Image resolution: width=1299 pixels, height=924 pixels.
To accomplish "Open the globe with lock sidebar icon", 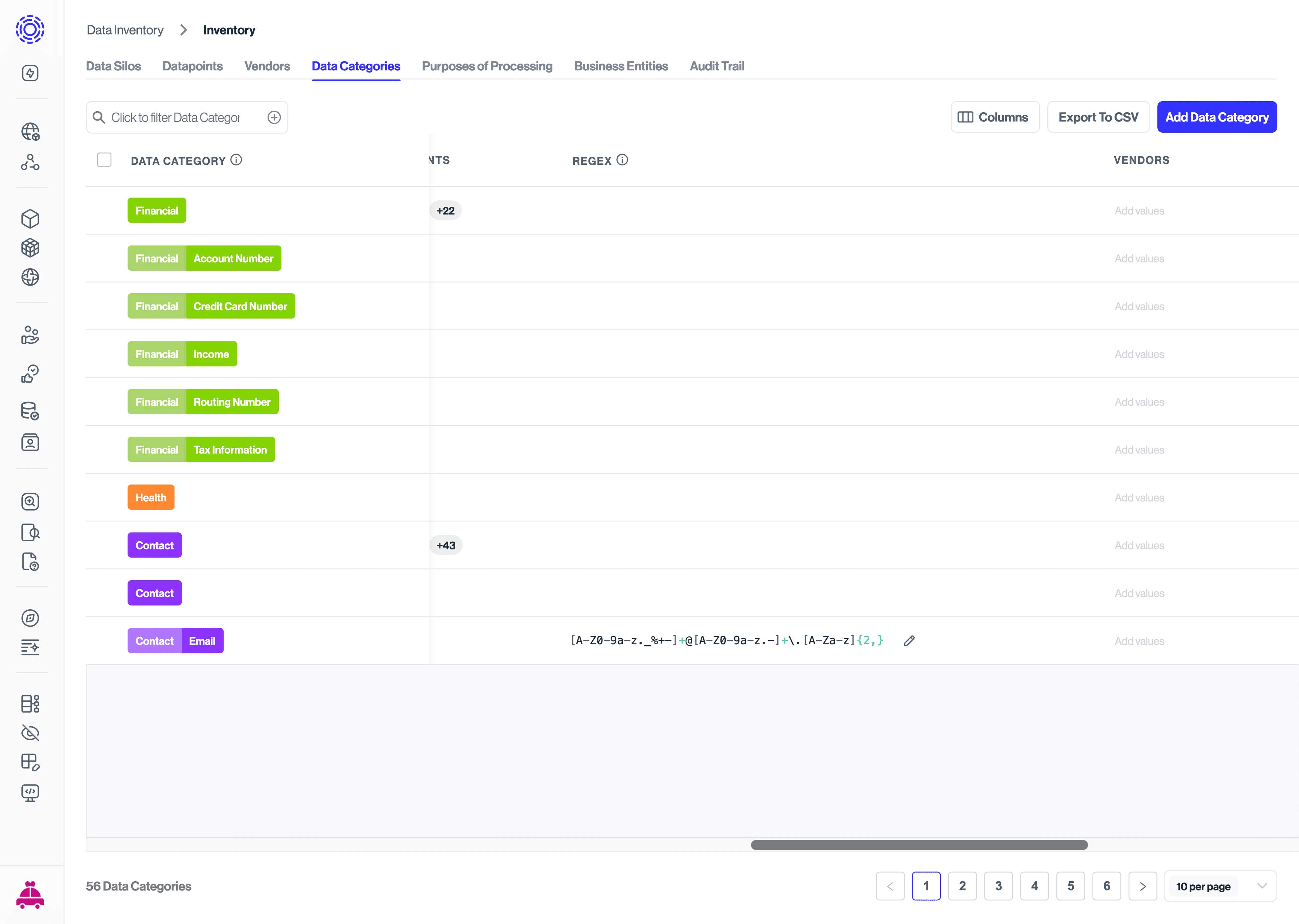I will click(30, 132).
